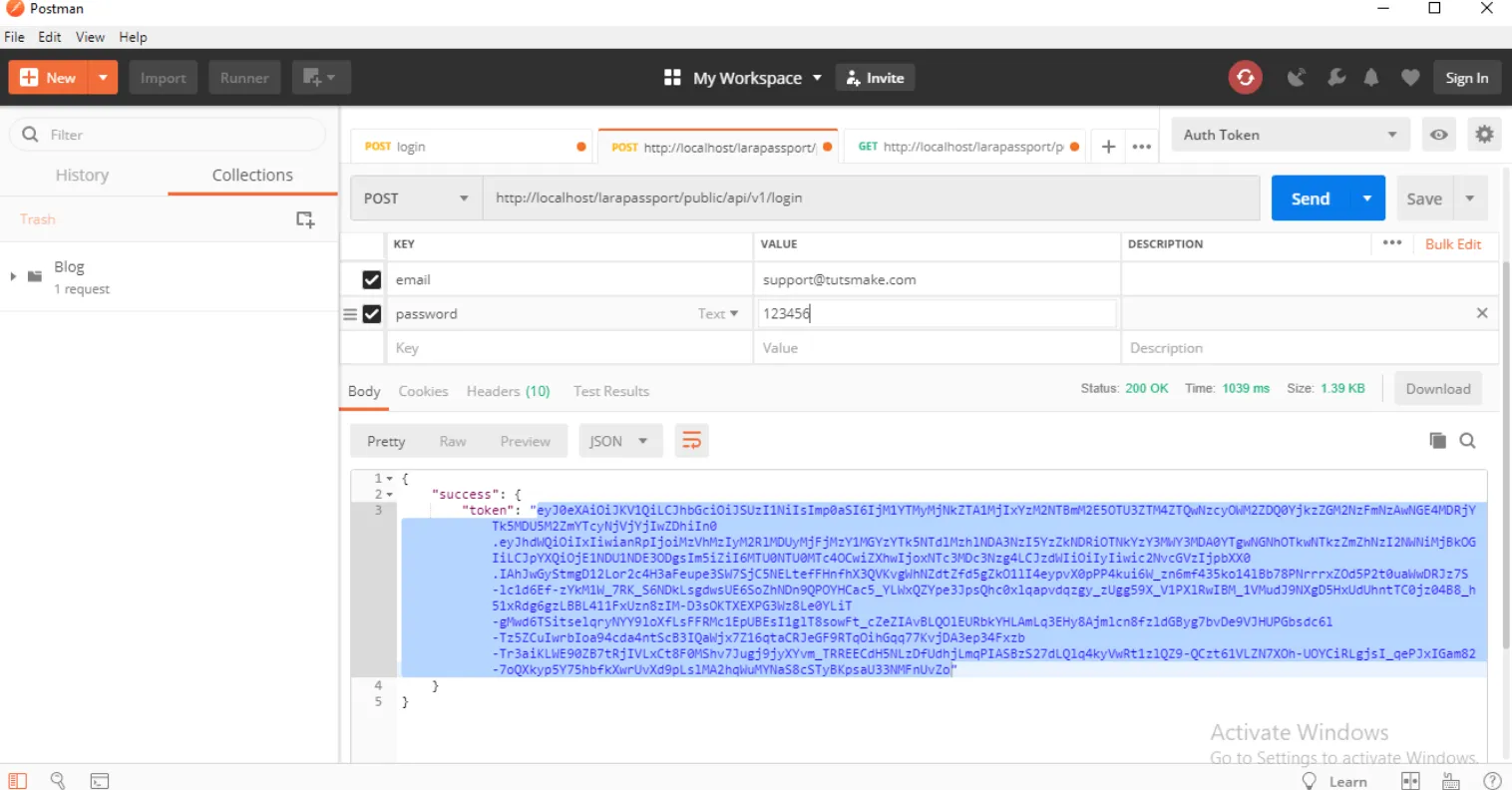Open the Save button dropdown arrow
The width and height of the screenshot is (1512, 790).
pos(1470,198)
